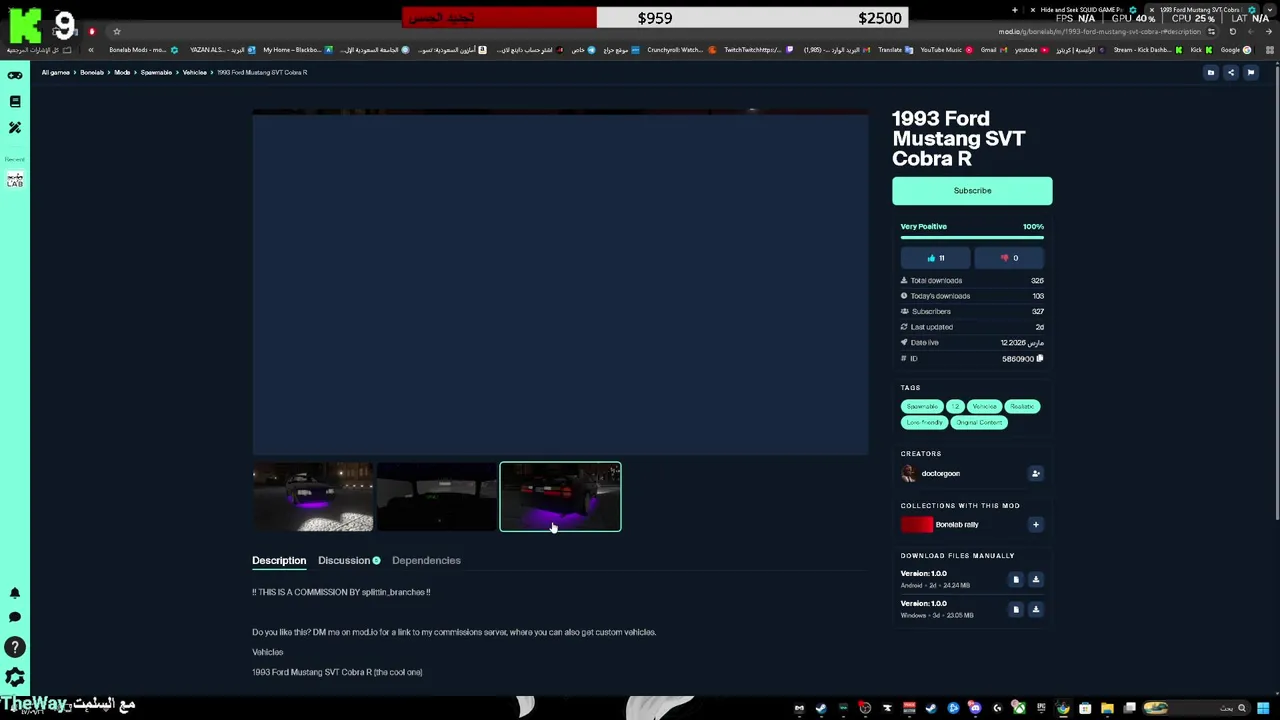Open the chat bubble icon in the sidebar
The width and height of the screenshot is (1280, 720).
(15, 617)
